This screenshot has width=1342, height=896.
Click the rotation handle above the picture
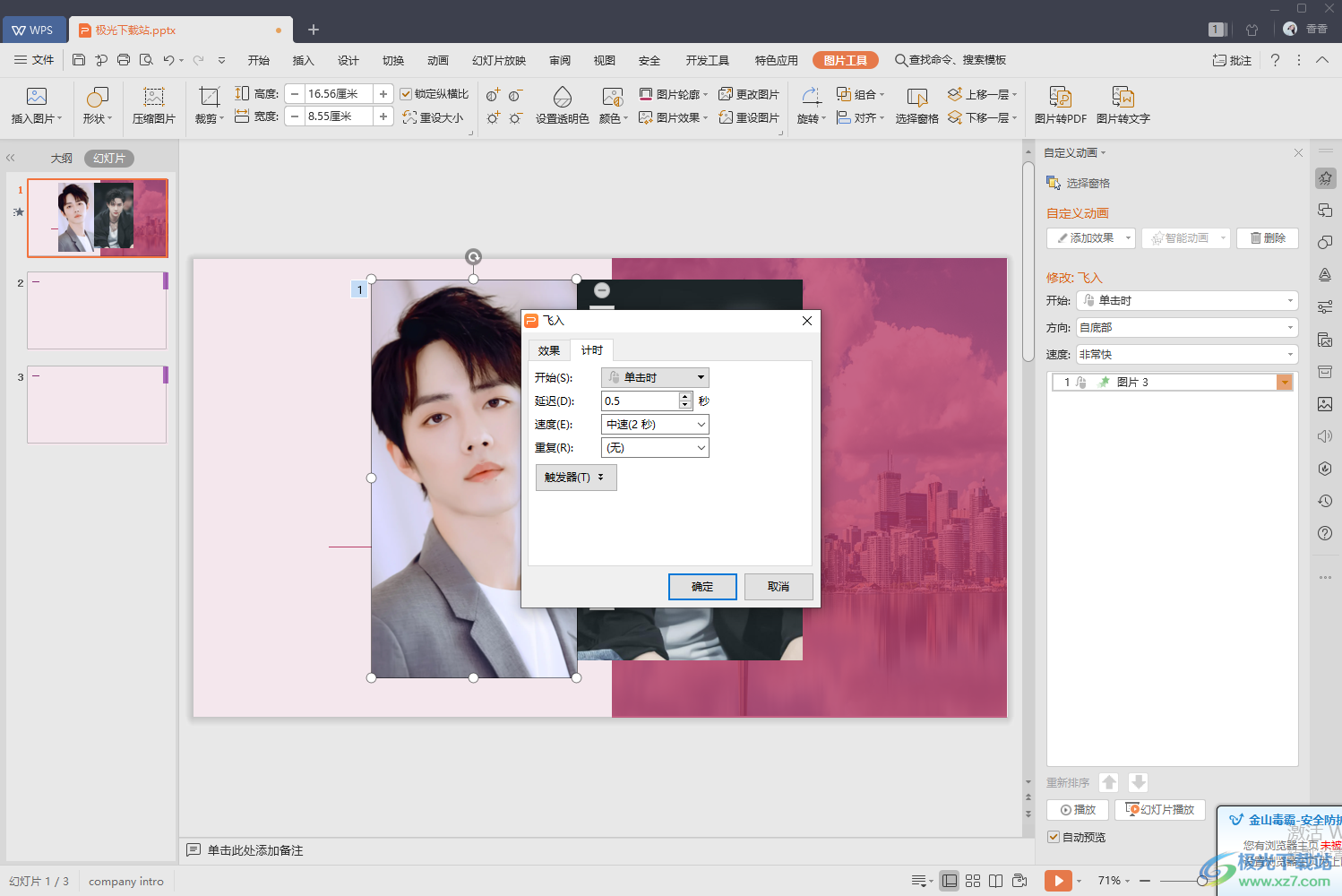(473, 257)
